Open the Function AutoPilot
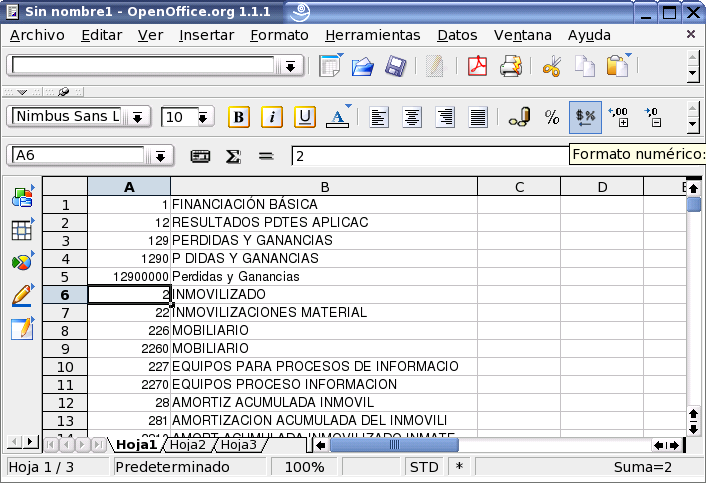 tap(200, 156)
